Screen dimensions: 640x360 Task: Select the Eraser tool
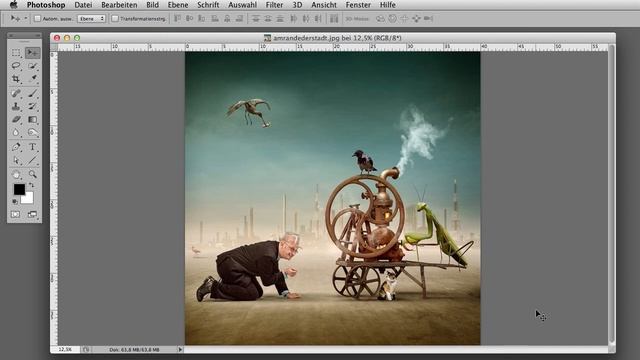16,120
